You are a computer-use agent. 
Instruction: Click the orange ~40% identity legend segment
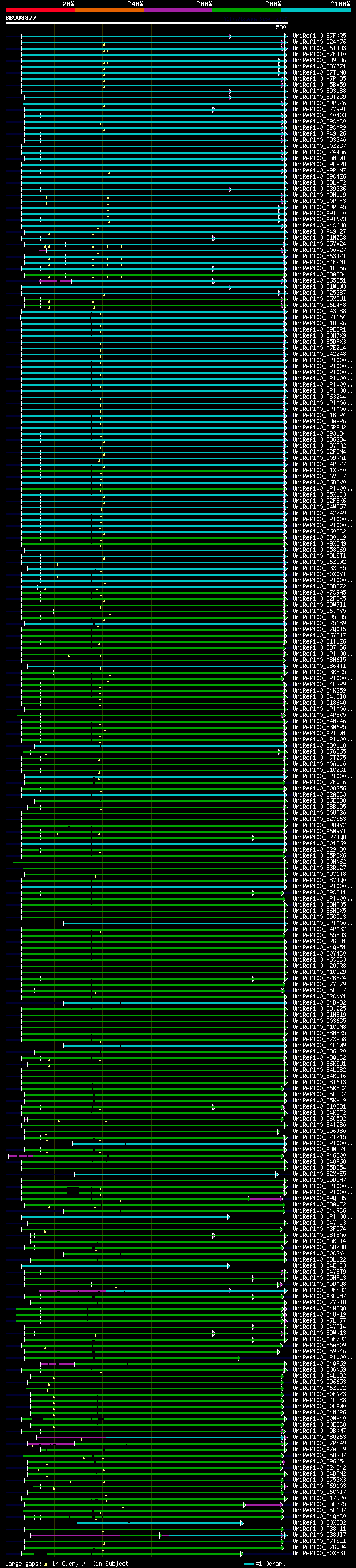tap(109, 10)
